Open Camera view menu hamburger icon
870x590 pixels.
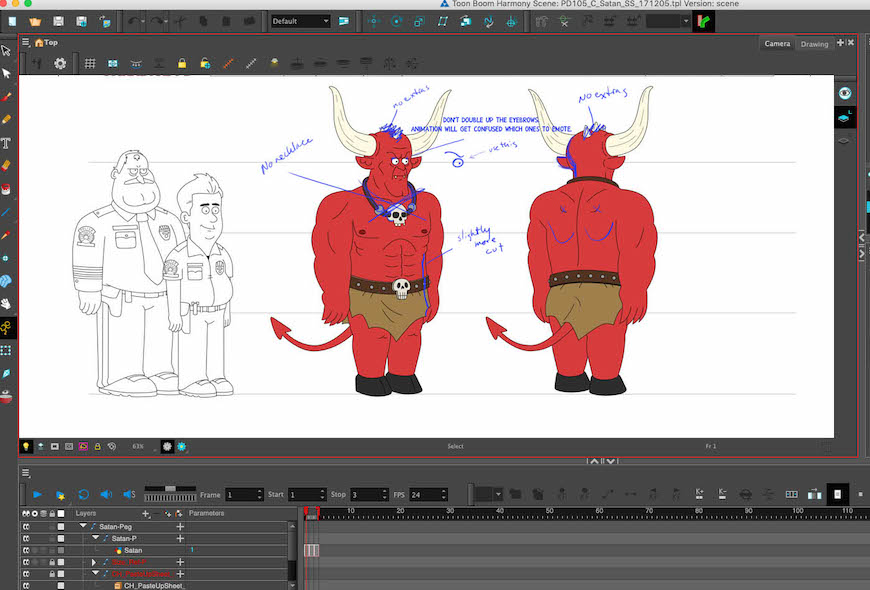[x=26, y=42]
